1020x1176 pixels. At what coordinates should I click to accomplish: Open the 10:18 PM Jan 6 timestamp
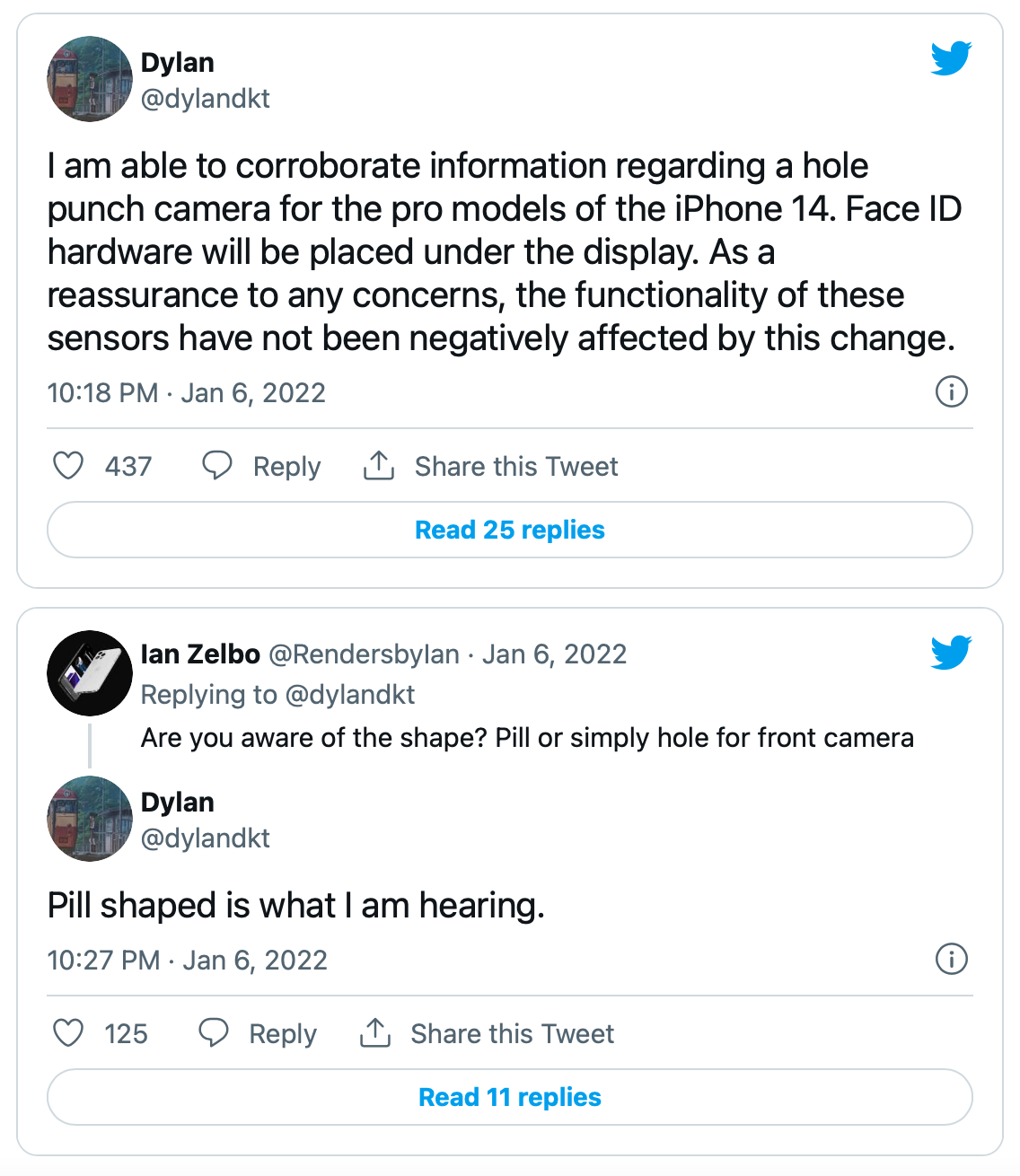(x=186, y=393)
